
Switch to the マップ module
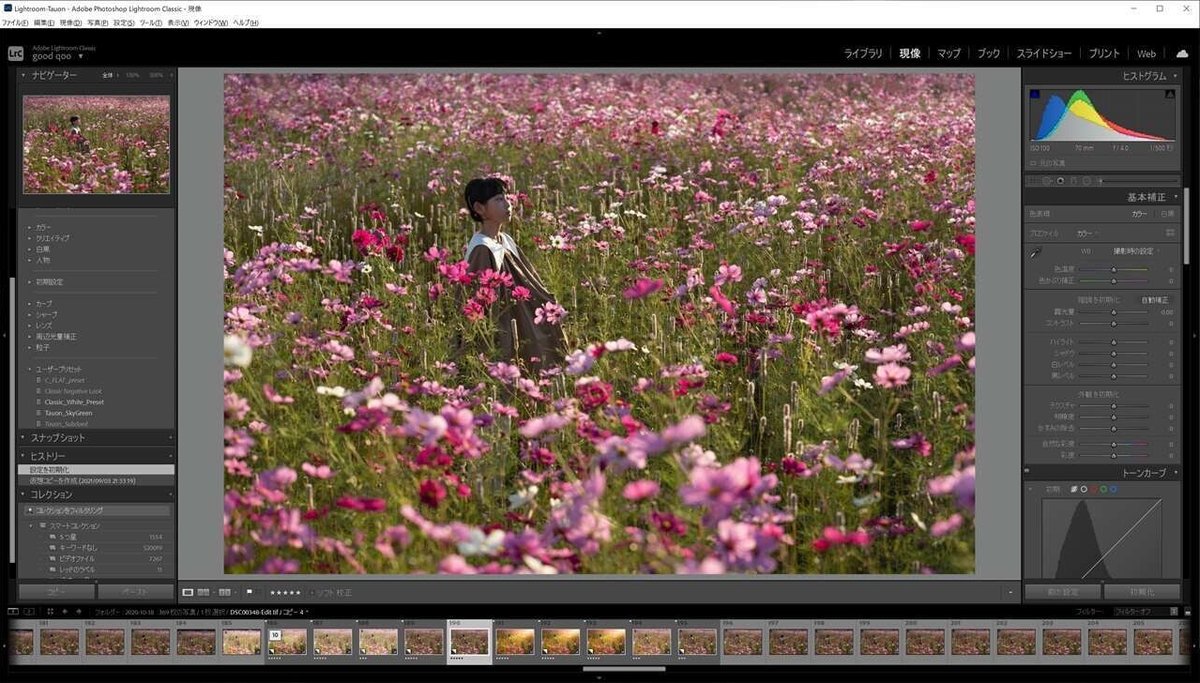coord(948,53)
